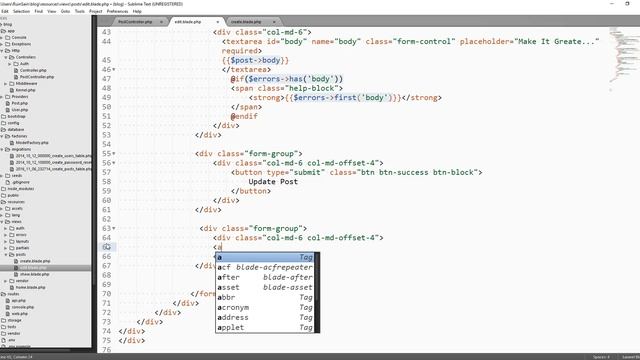Open the Selection menu
The height and width of the screenshot is (360, 640).
point(21,11)
